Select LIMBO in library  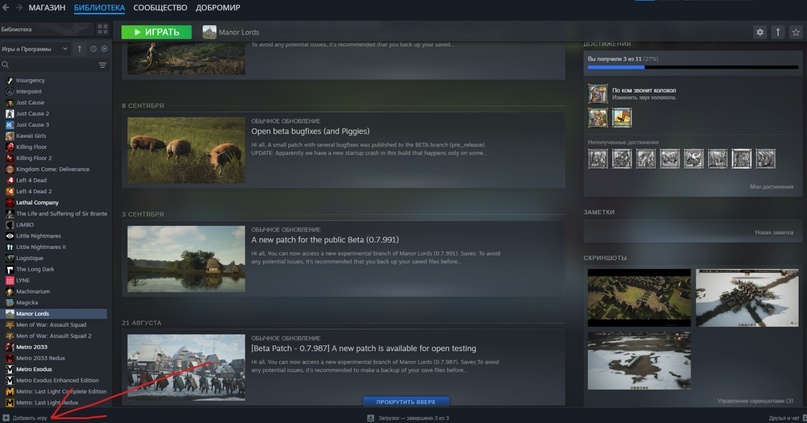tap(25, 225)
